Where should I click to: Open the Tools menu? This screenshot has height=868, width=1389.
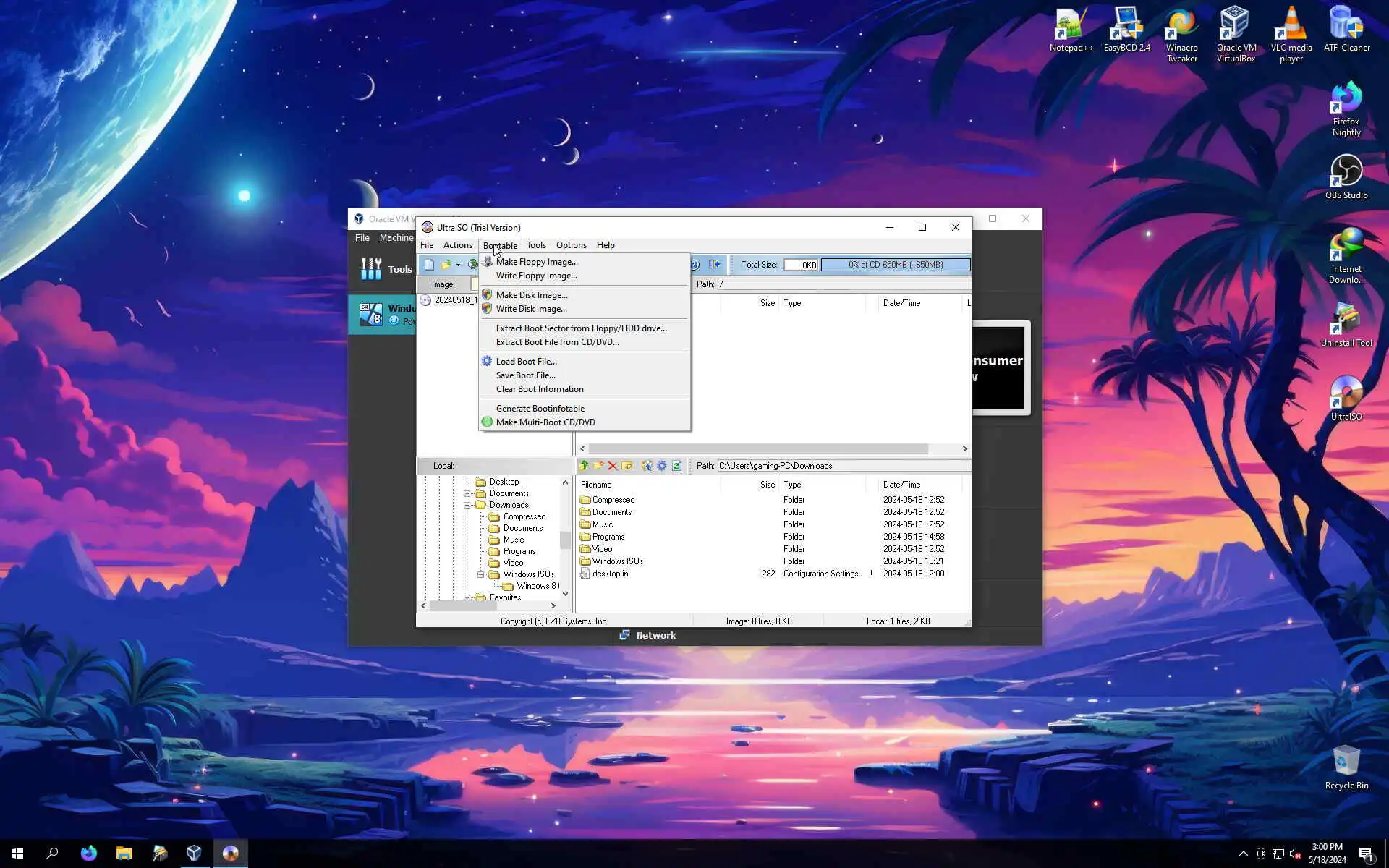pyautogui.click(x=536, y=245)
